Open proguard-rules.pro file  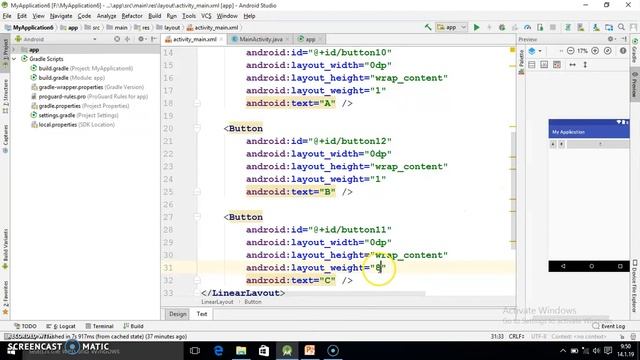[x=89, y=96]
